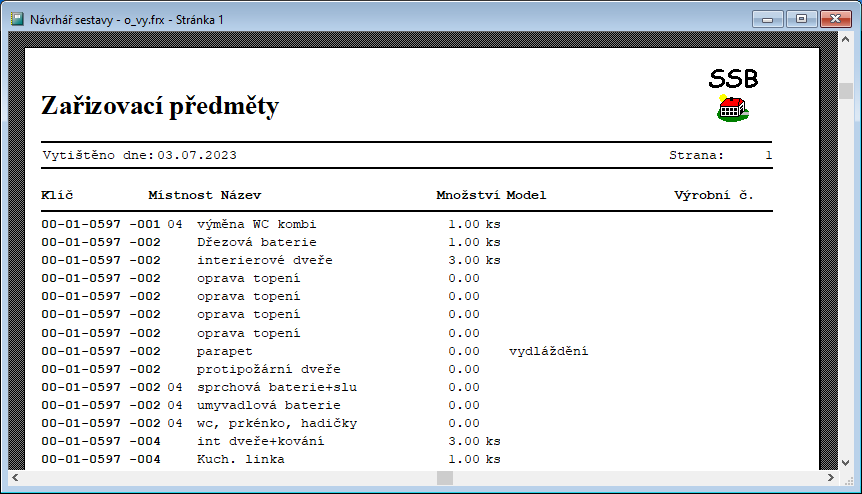Minimize the report preview window

pyautogui.click(x=770, y=18)
